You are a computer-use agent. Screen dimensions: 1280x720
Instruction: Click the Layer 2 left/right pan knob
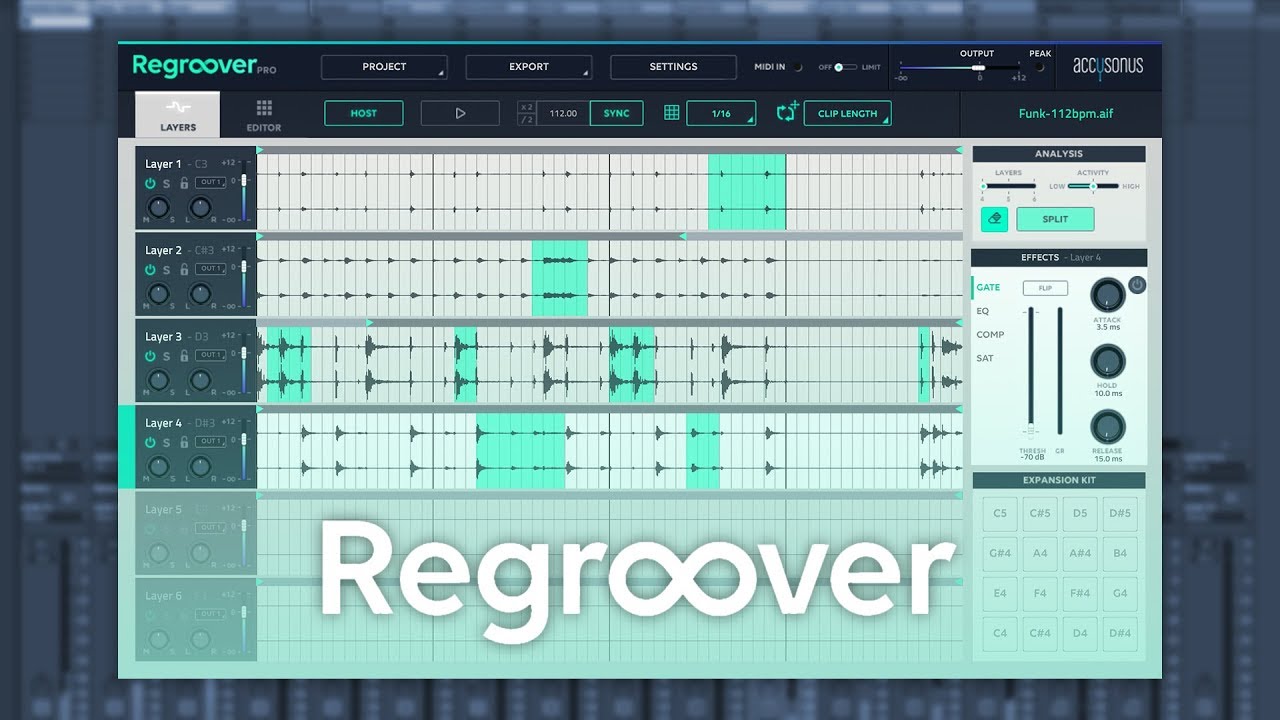click(x=200, y=293)
